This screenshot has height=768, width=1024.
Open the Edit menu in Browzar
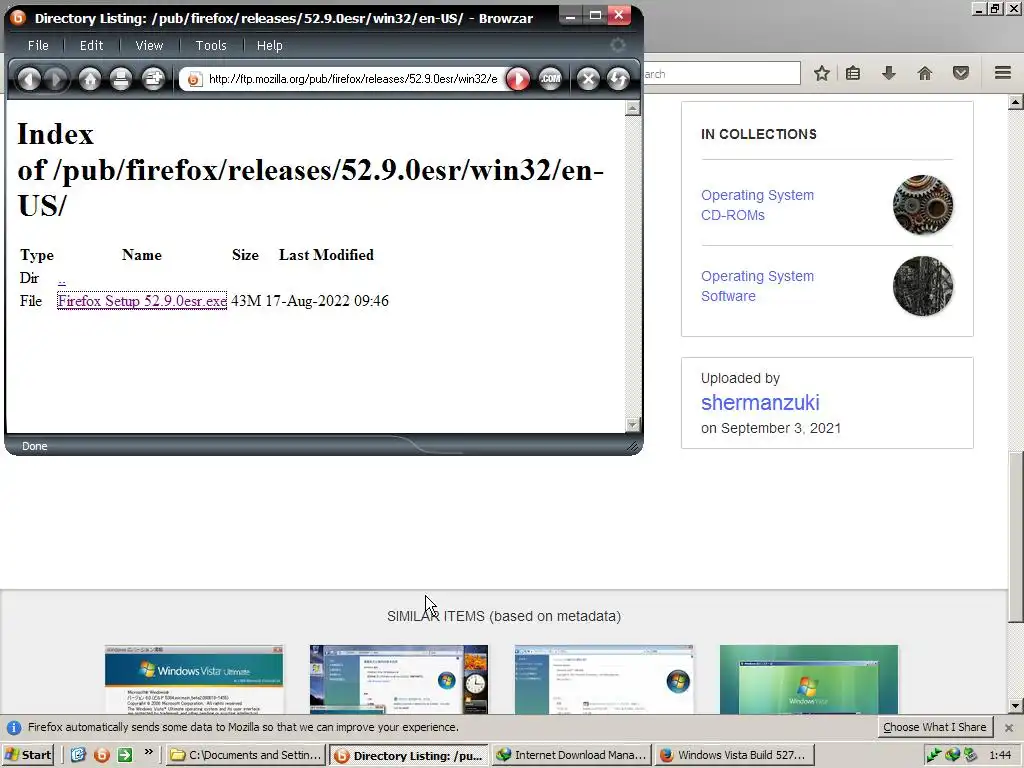click(x=91, y=45)
